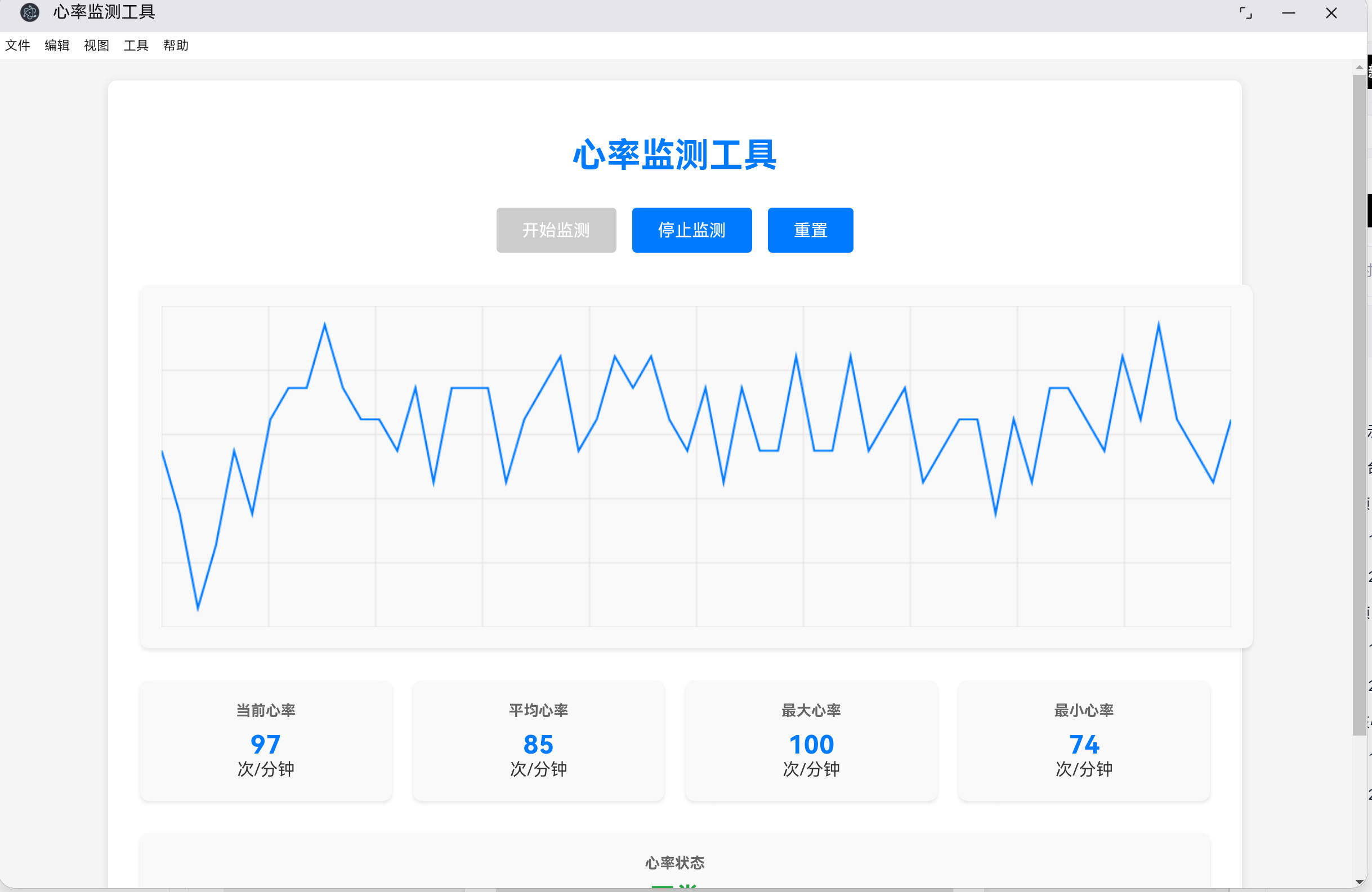Image resolution: width=1372 pixels, height=892 pixels.
Task: Select the 平均心率 stat card
Action: 538,742
